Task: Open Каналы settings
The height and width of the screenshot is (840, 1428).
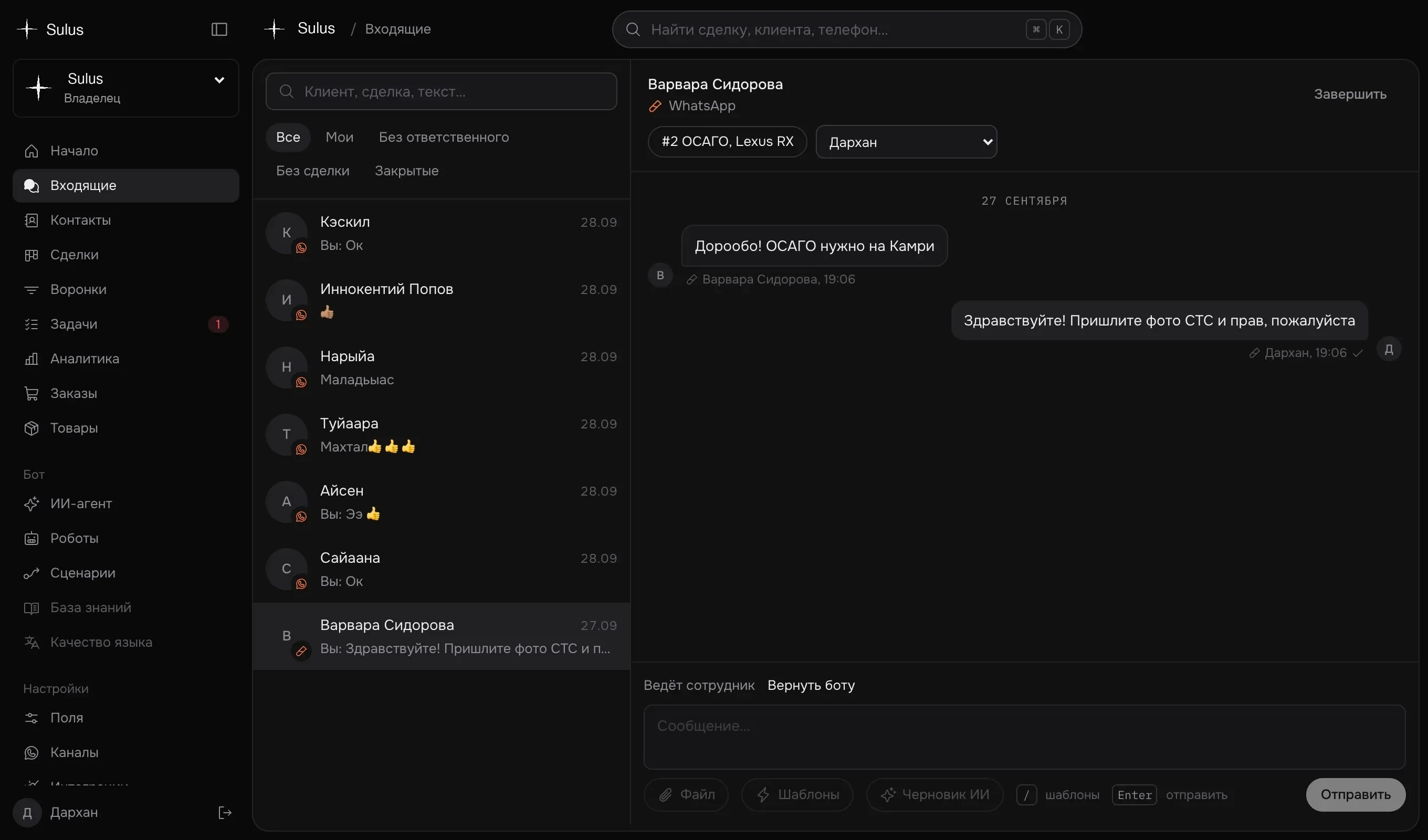Action: click(x=125, y=752)
